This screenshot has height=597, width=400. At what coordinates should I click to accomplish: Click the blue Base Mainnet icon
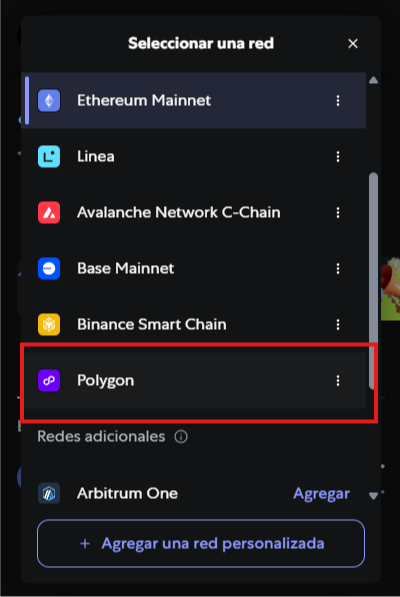(49, 268)
